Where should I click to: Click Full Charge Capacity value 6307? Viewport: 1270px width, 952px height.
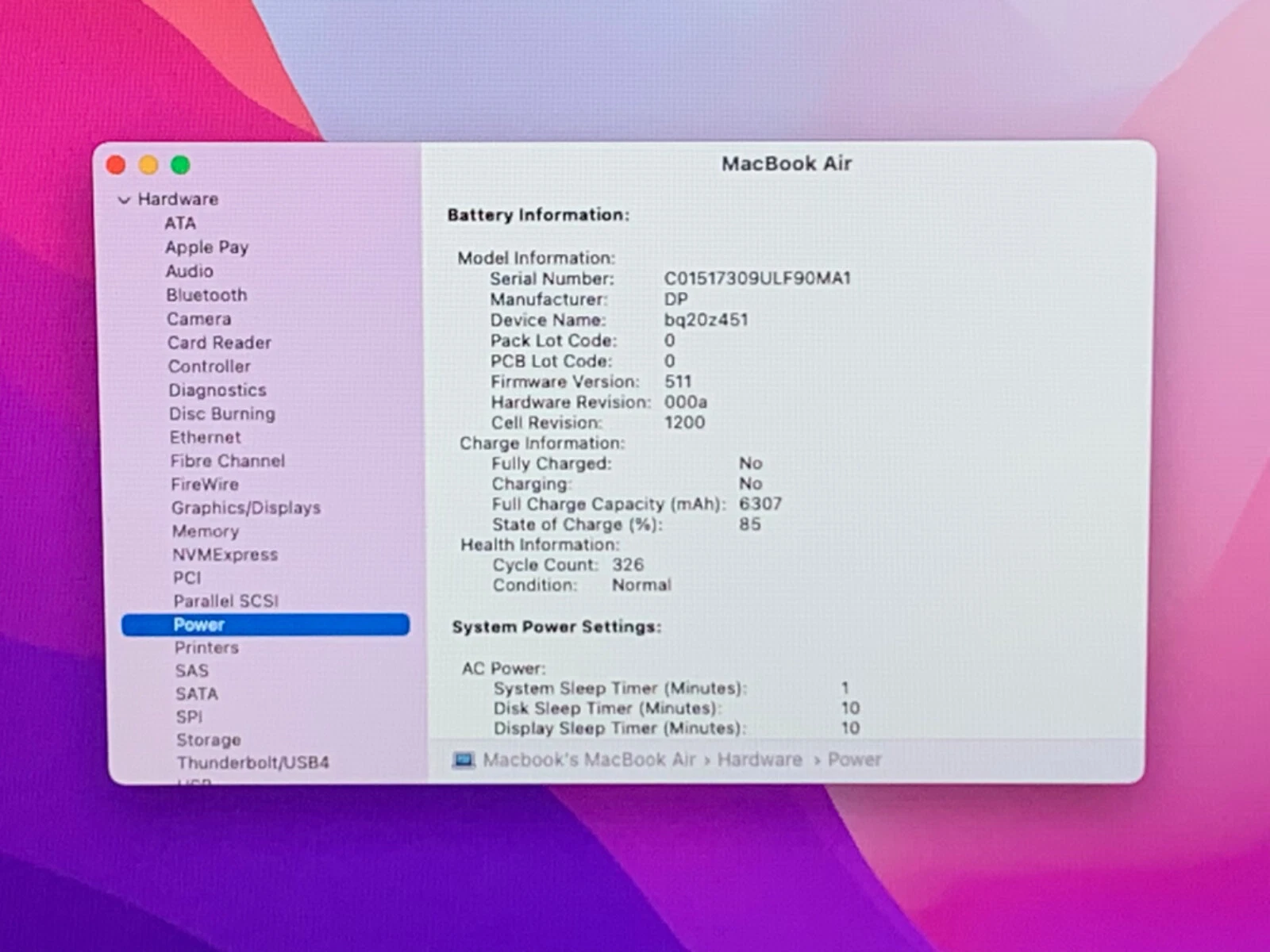click(x=760, y=504)
